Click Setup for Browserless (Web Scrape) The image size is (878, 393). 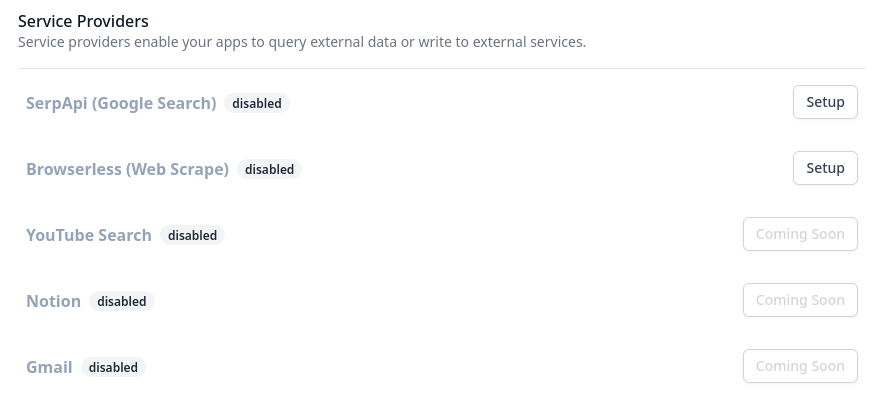[x=825, y=168]
